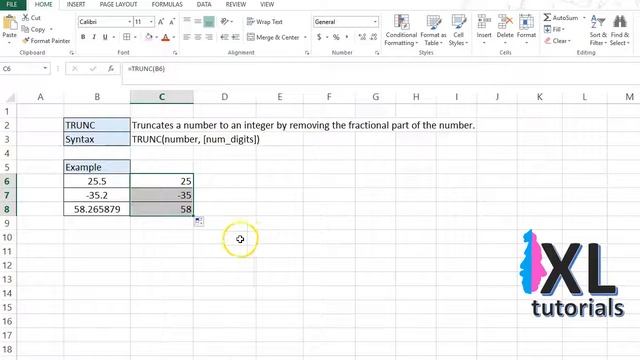
Task: Open Merge & Center dropdown arrow
Action: coord(305,38)
